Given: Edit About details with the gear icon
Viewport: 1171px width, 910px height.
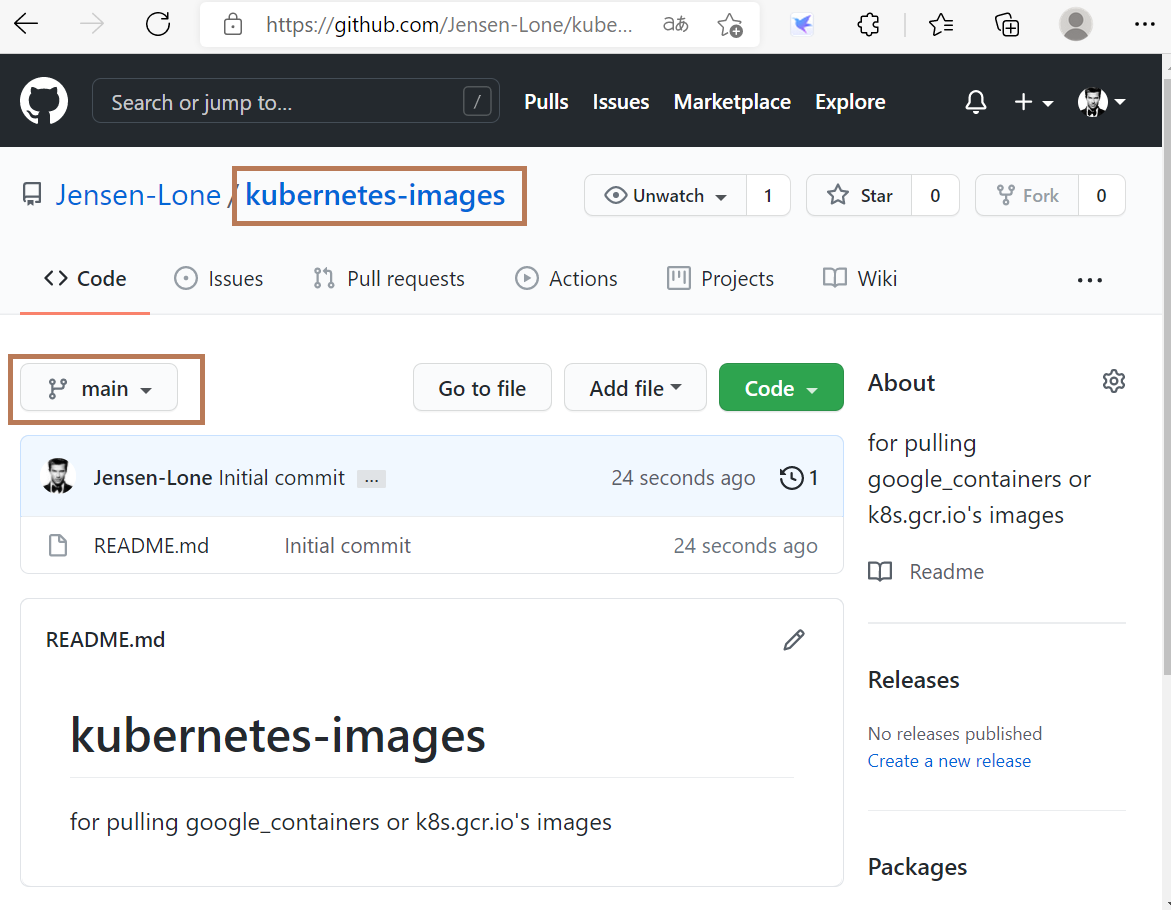Looking at the screenshot, I should point(1113,381).
